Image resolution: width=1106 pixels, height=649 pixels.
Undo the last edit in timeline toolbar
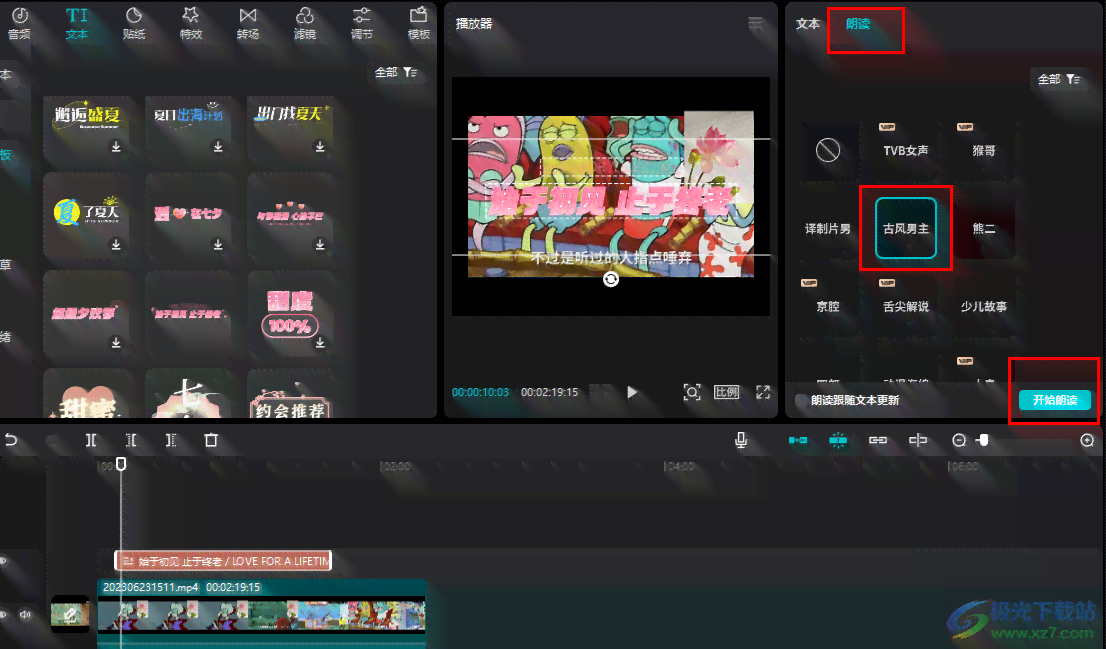(11, 440)
